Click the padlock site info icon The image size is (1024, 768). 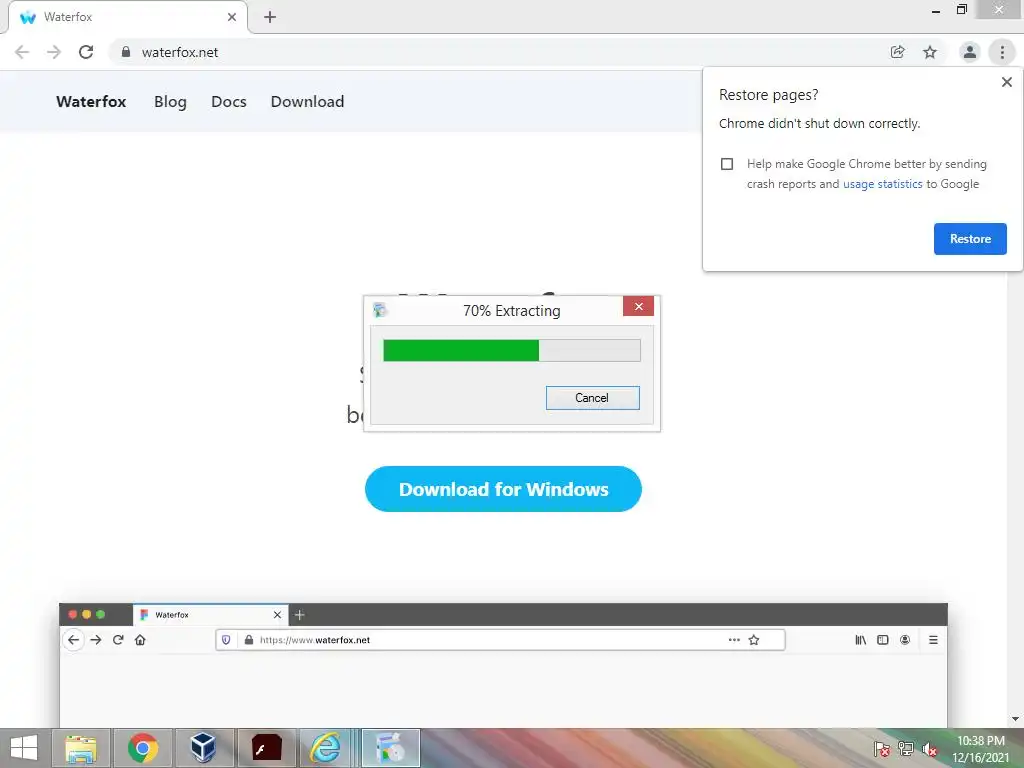pyautogui.click(x=126, y=52)
